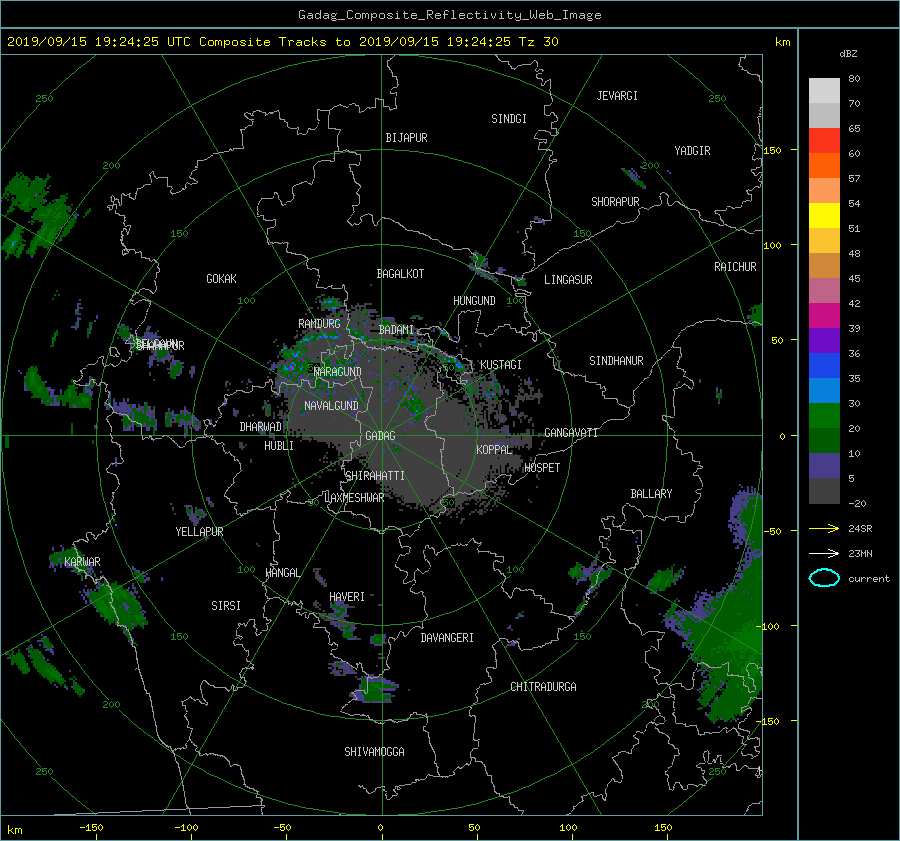Click the JEVARGI city label
The width and height of the screenshot is (900, 841).
tap(617, 96)
